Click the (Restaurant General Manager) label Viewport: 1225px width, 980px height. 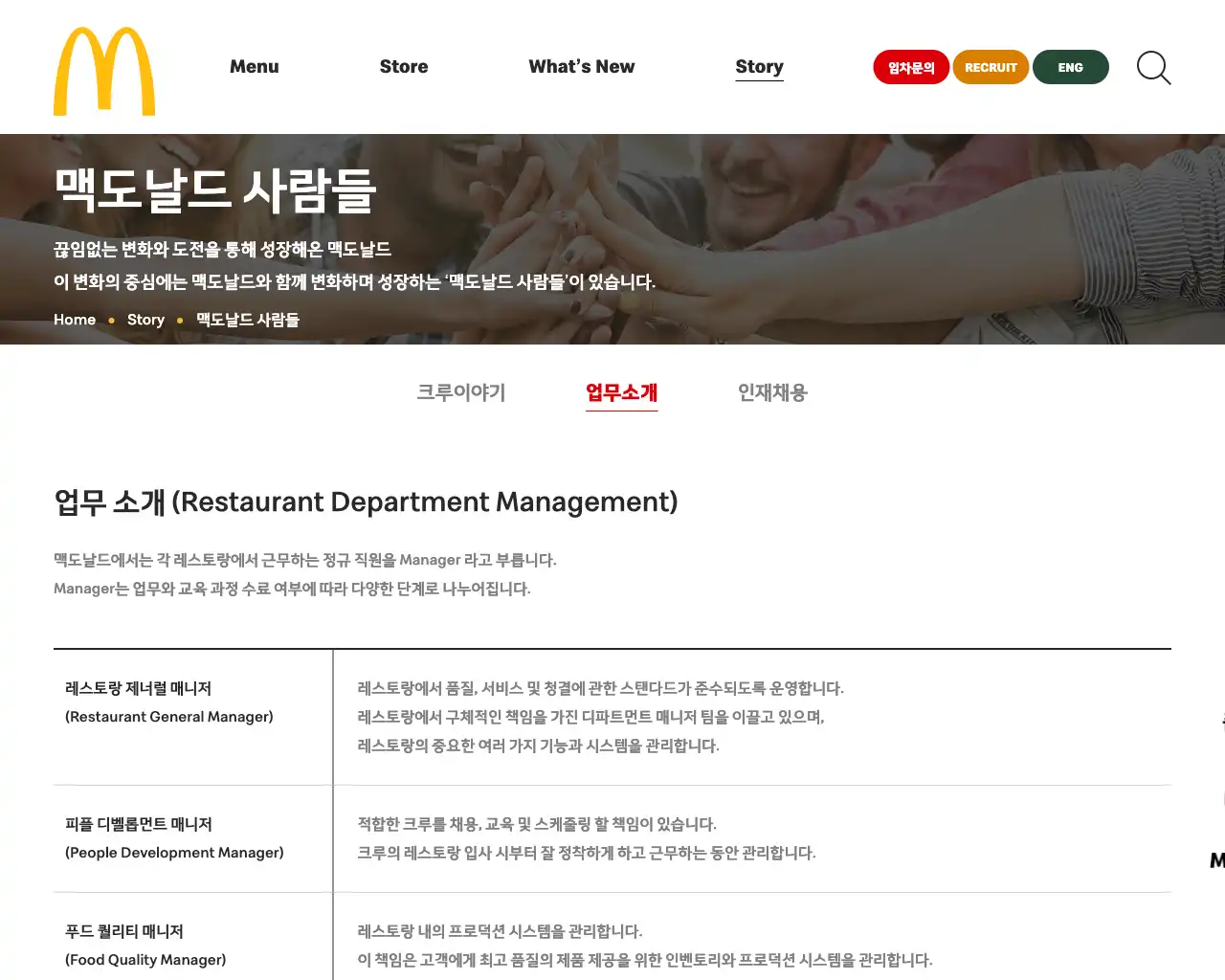(169, 717)
